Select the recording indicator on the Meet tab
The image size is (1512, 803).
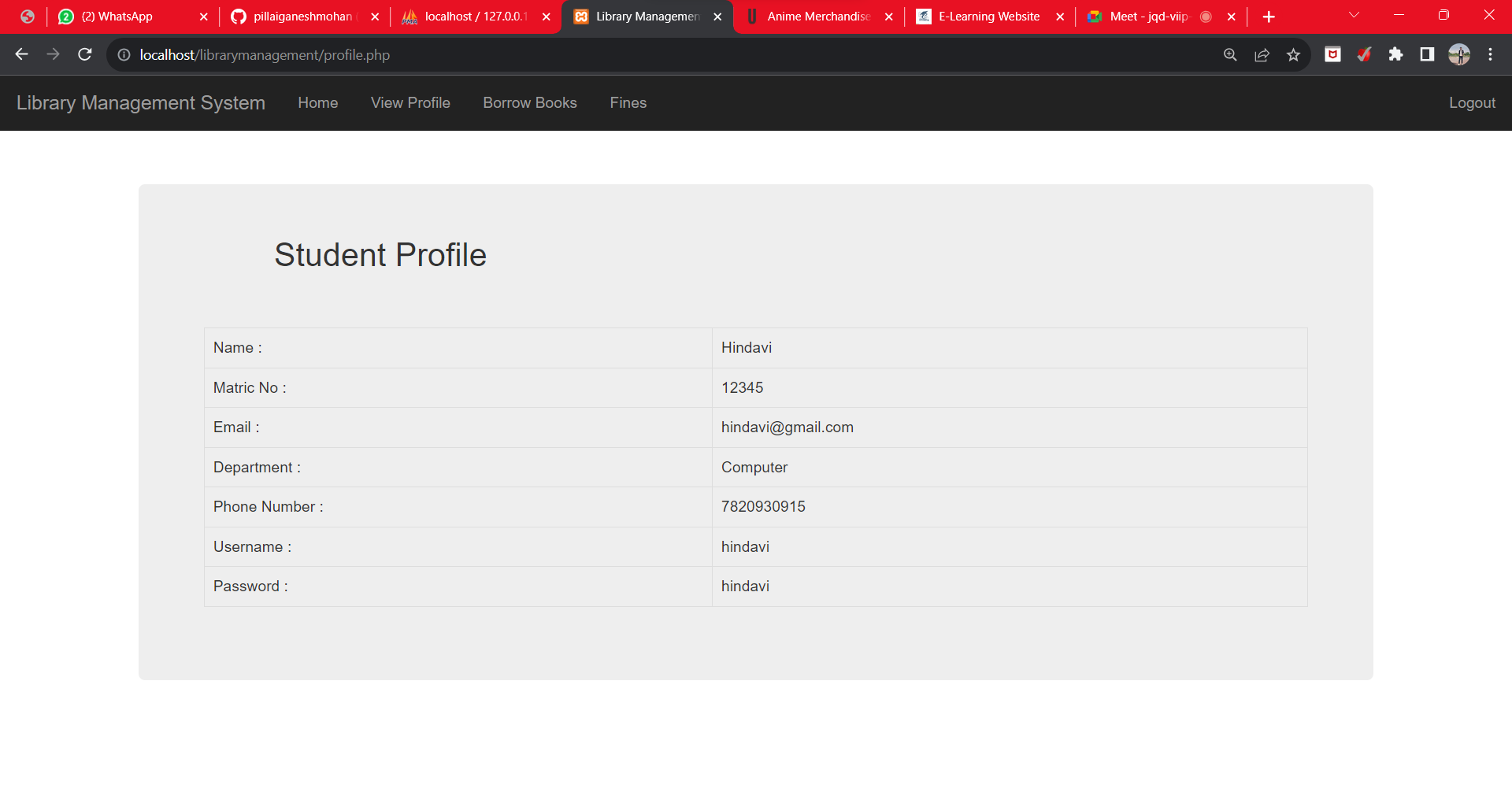click(1206, 16)
